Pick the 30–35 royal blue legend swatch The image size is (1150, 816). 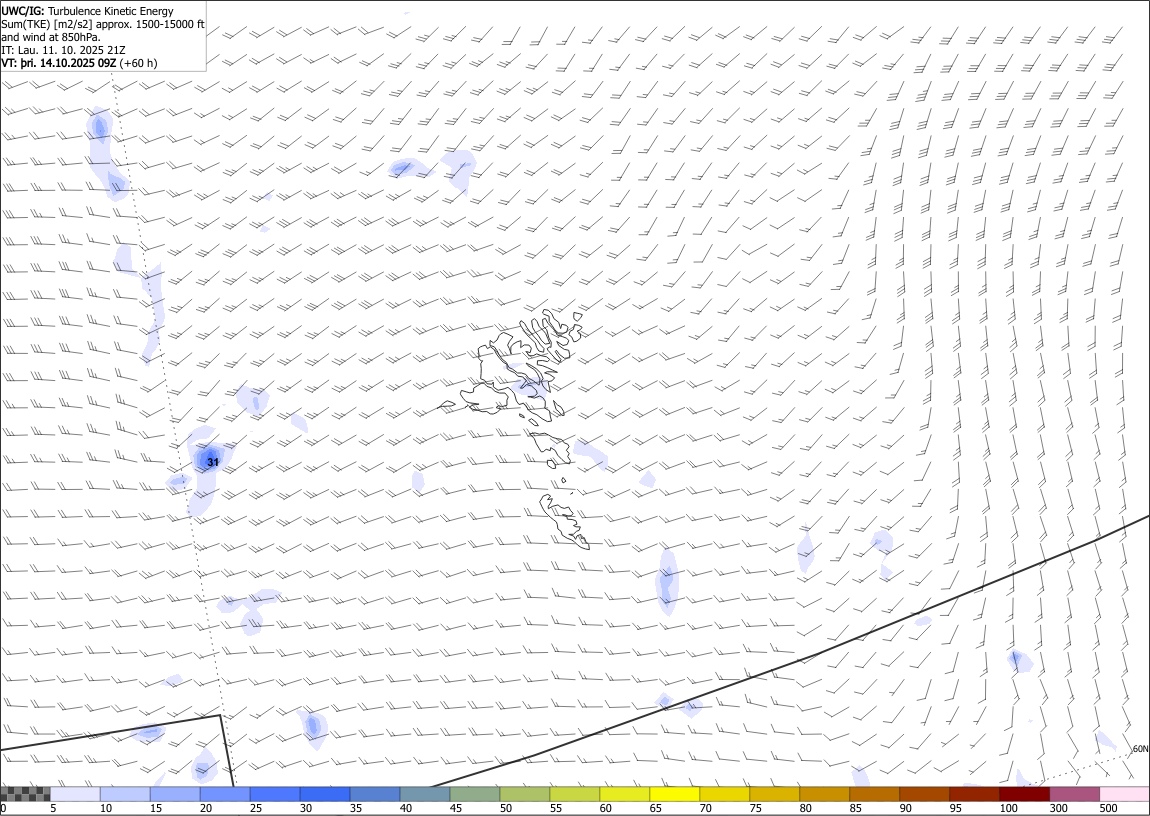click(x=325, y=794)
